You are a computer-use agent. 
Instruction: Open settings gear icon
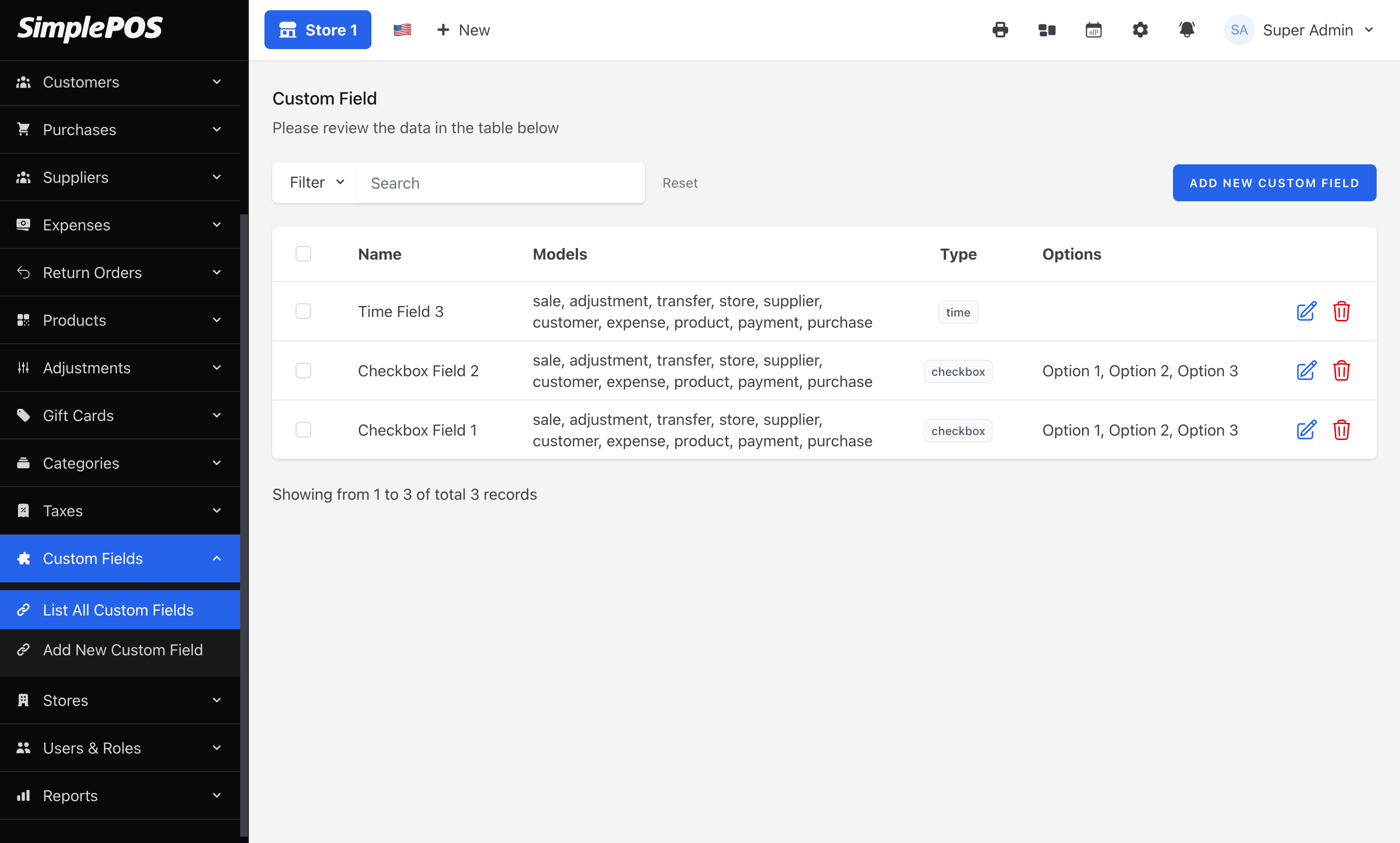click(x=1140, y=30)
